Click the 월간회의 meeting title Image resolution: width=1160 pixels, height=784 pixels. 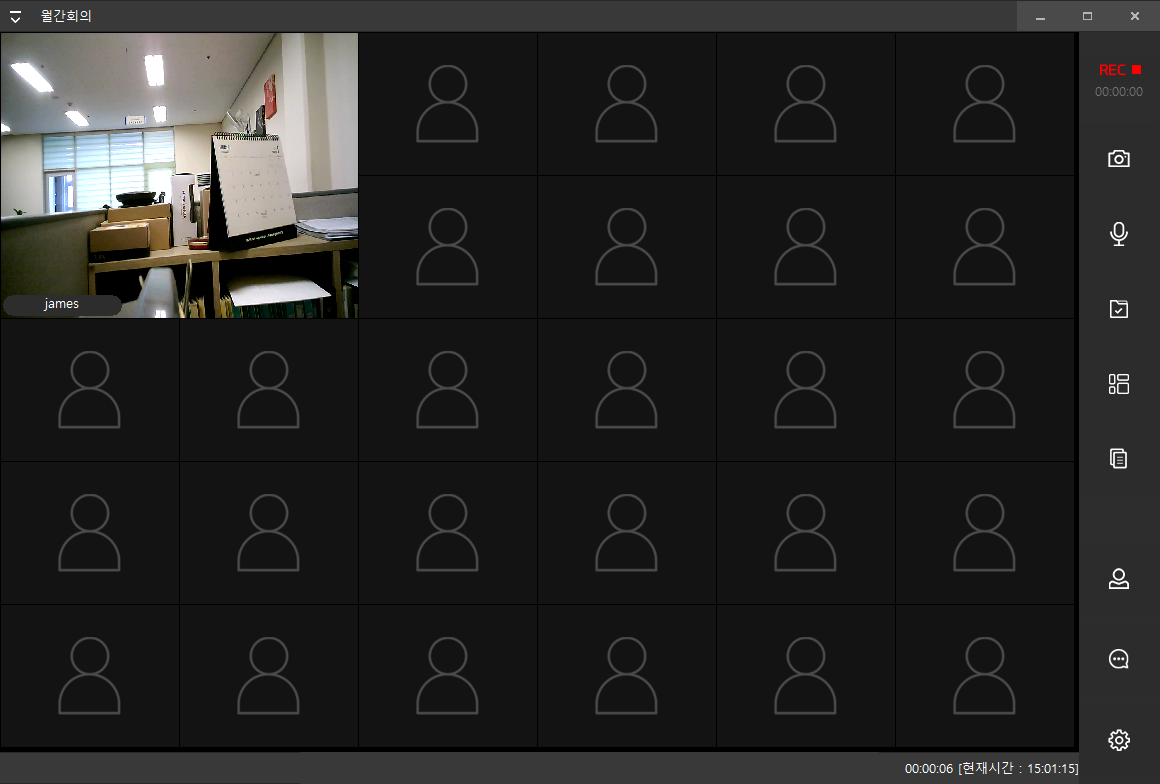pos(66,16)
